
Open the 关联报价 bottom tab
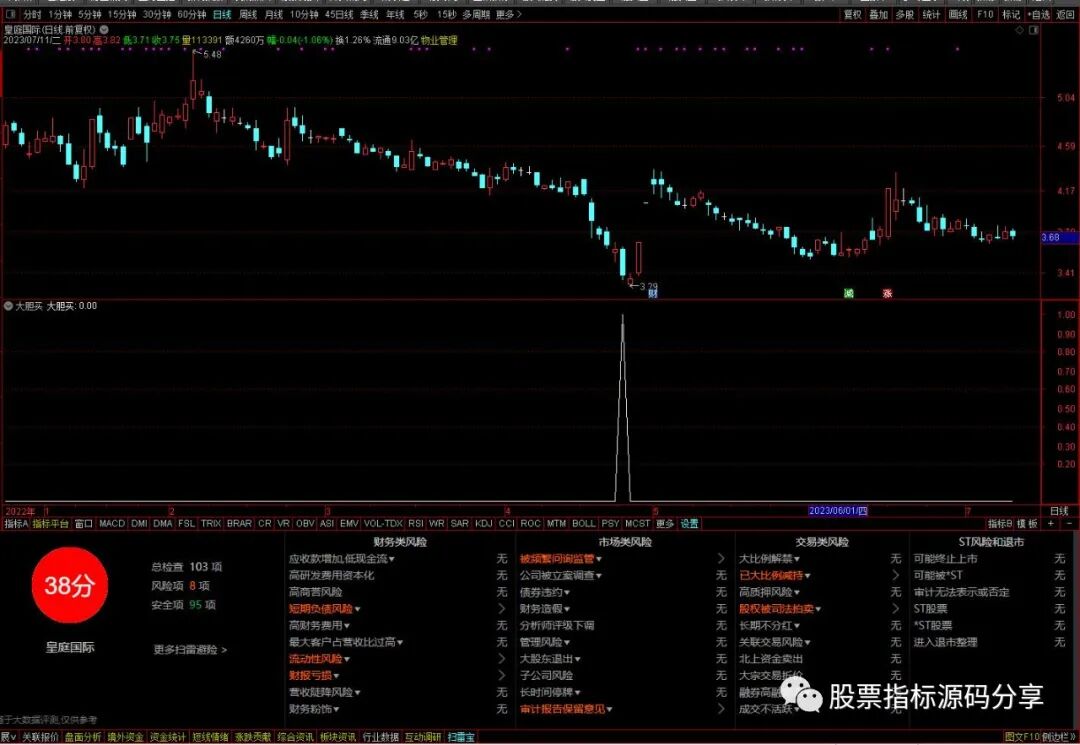coord(40,737)
